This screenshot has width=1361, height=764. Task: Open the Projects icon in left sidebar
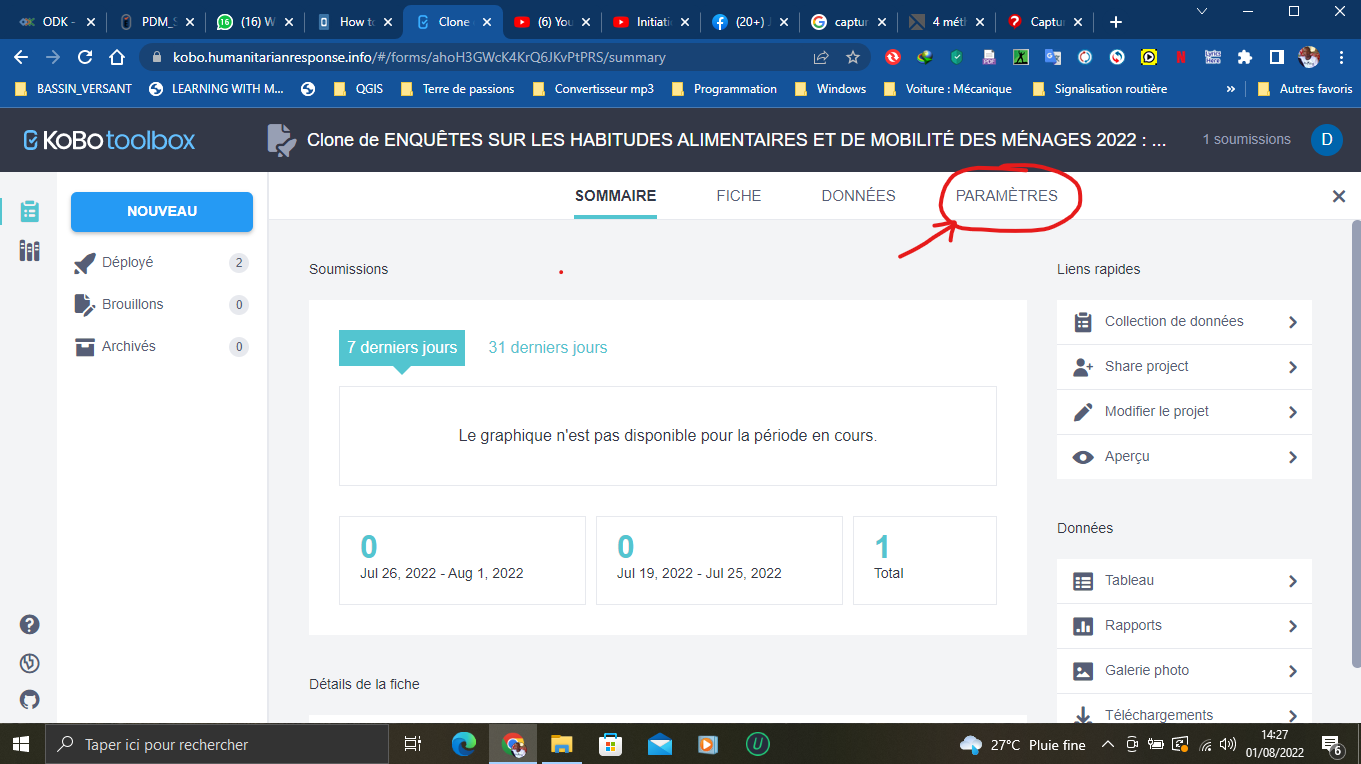click(x=29, y=211)
